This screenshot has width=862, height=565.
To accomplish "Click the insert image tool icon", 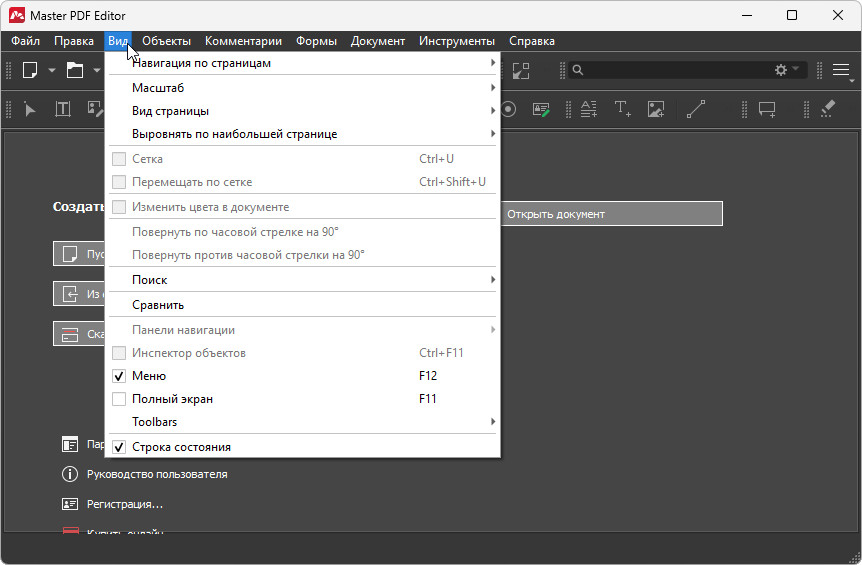I will tap(656, 109).
